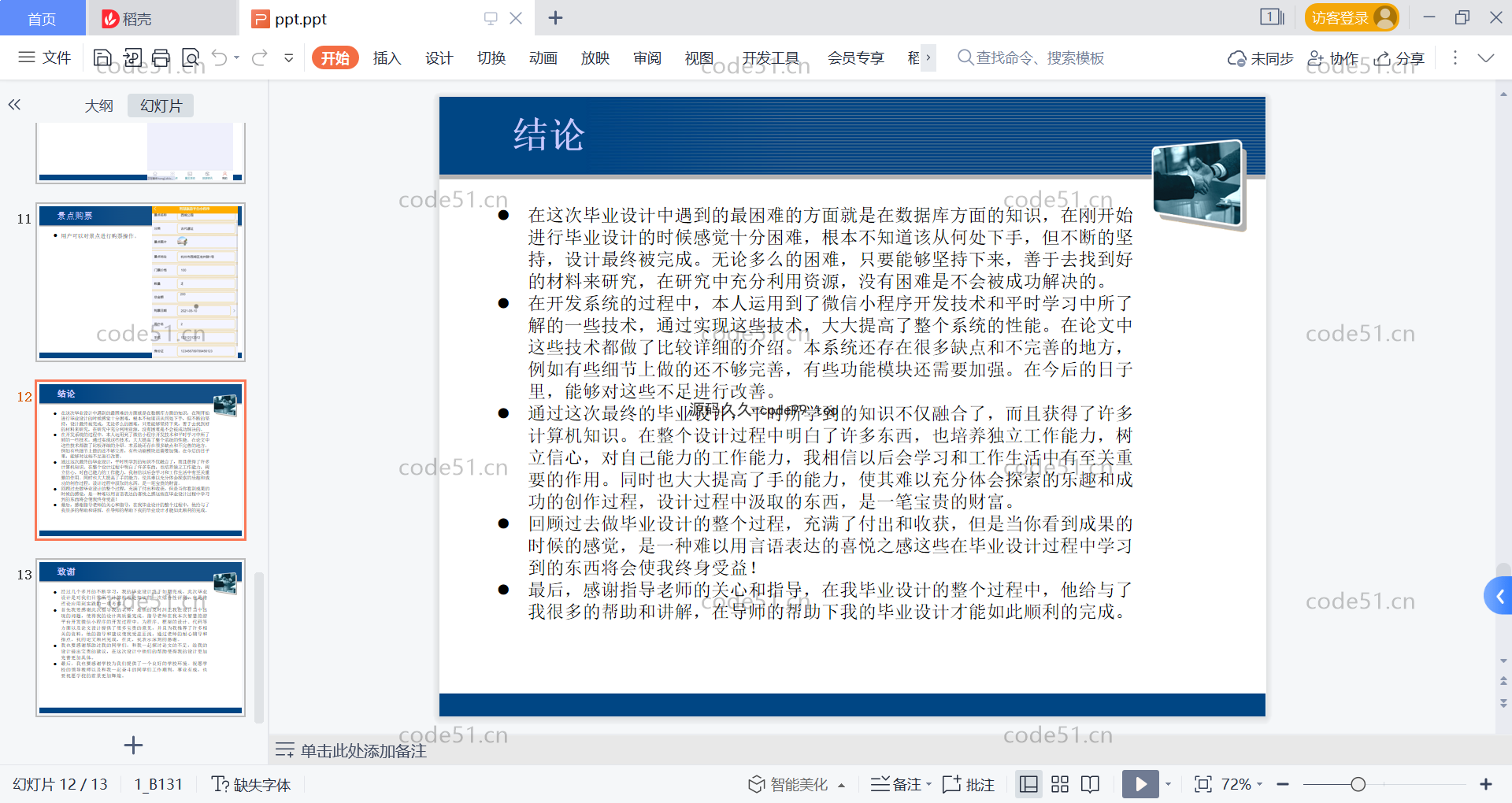Click the Print icon
Screen dimensions: 1512x803
(161, 57)
